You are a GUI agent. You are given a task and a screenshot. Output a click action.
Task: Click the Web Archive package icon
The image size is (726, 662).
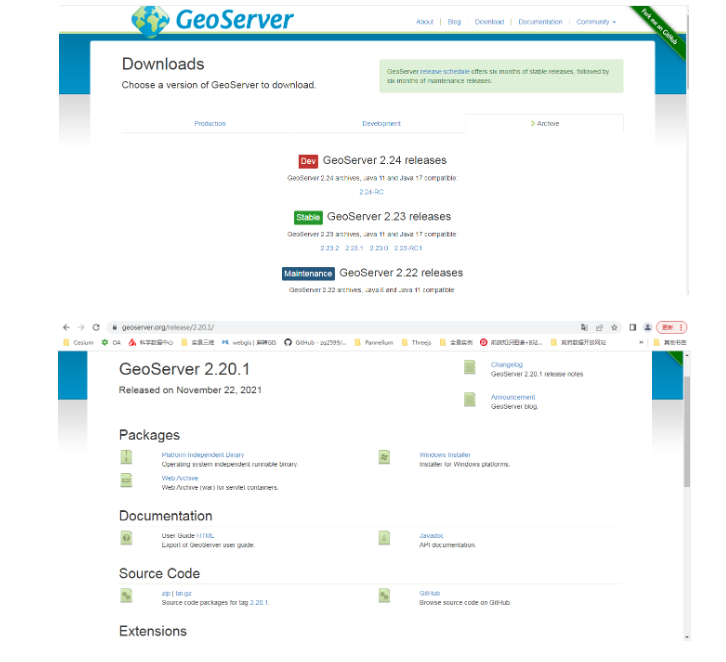126,480
